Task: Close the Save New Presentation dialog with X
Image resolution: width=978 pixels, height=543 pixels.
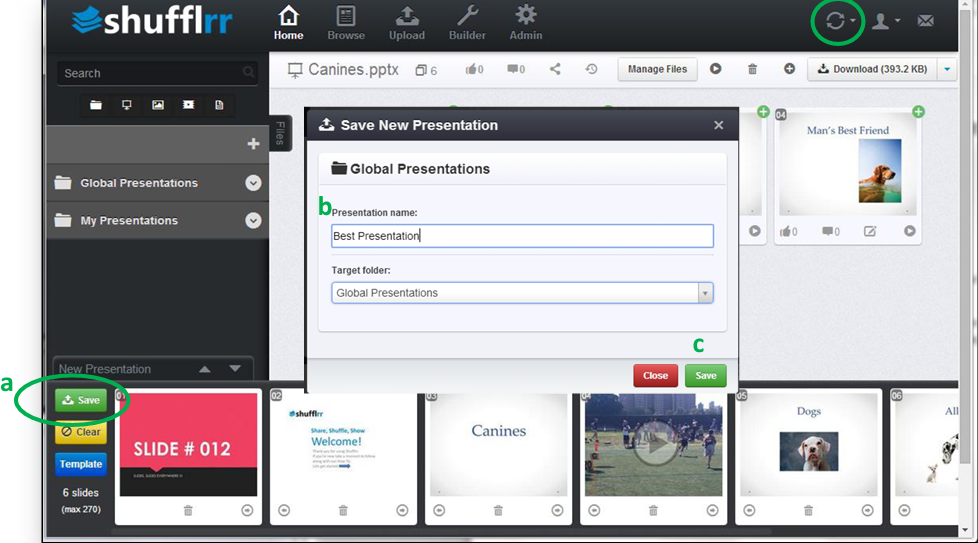Action: [x=719, y=125]
